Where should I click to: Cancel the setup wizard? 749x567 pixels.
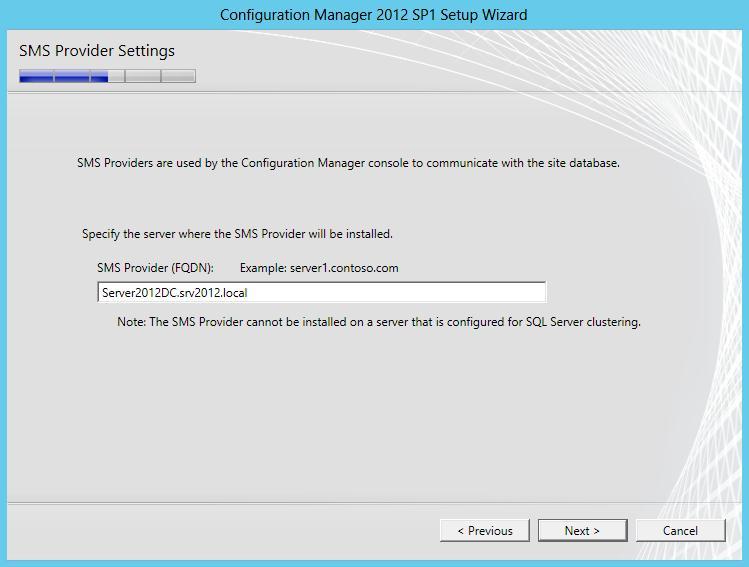[680, 531]
